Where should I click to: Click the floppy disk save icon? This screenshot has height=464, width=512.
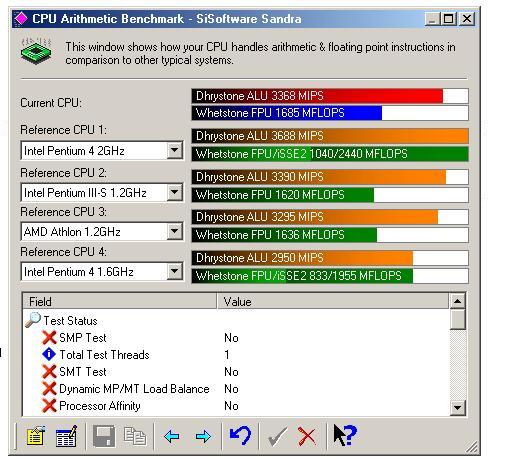pos(104,436)
